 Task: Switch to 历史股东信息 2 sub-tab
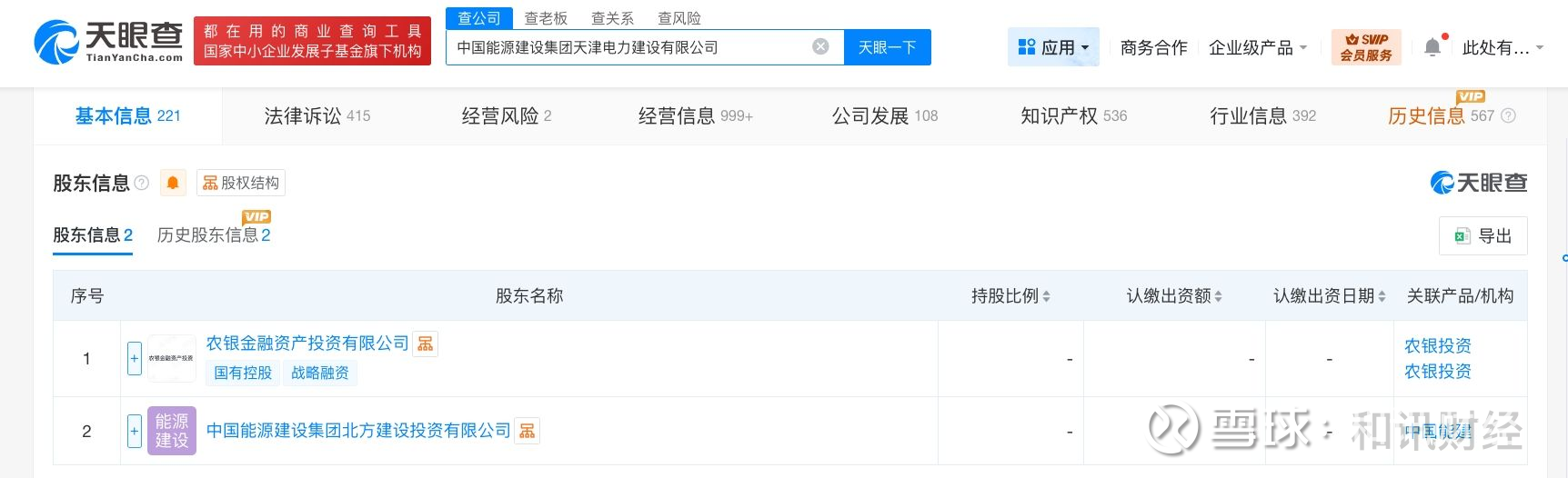pos(214,234)
